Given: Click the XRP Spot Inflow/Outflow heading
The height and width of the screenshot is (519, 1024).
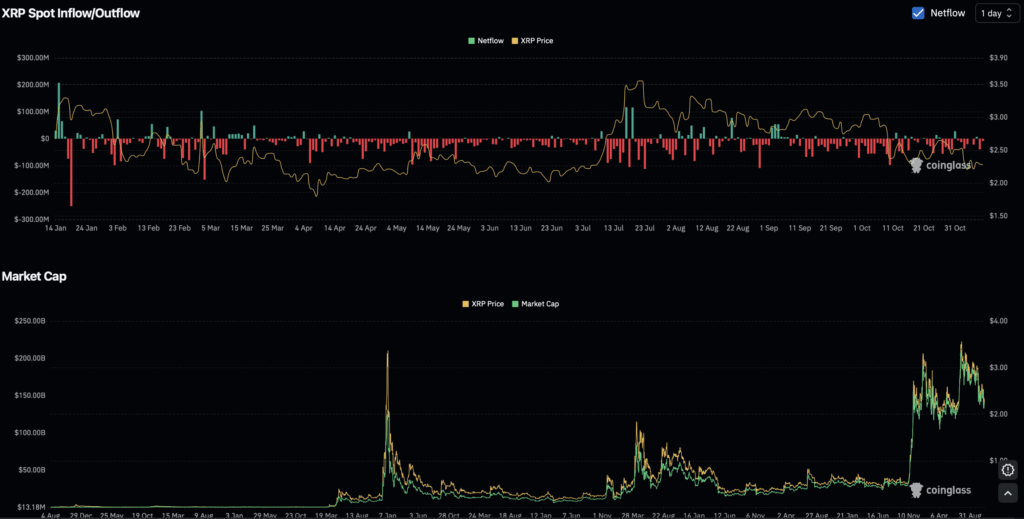Looking at the screenshot, I should click(71, 13).
